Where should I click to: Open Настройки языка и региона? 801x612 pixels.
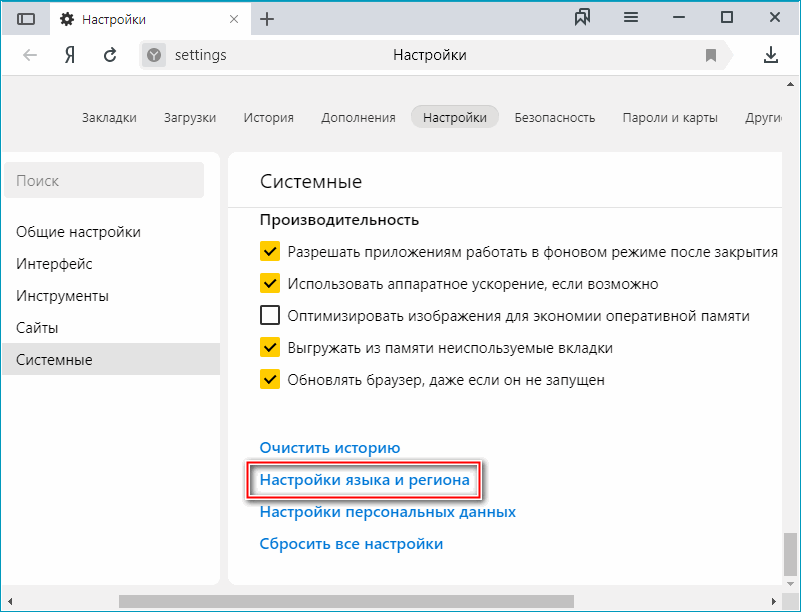pos(364,480)
